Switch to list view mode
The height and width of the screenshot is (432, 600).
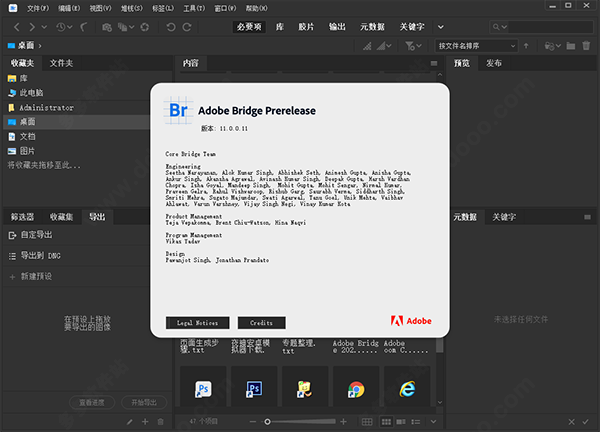(x=416, y=422)
